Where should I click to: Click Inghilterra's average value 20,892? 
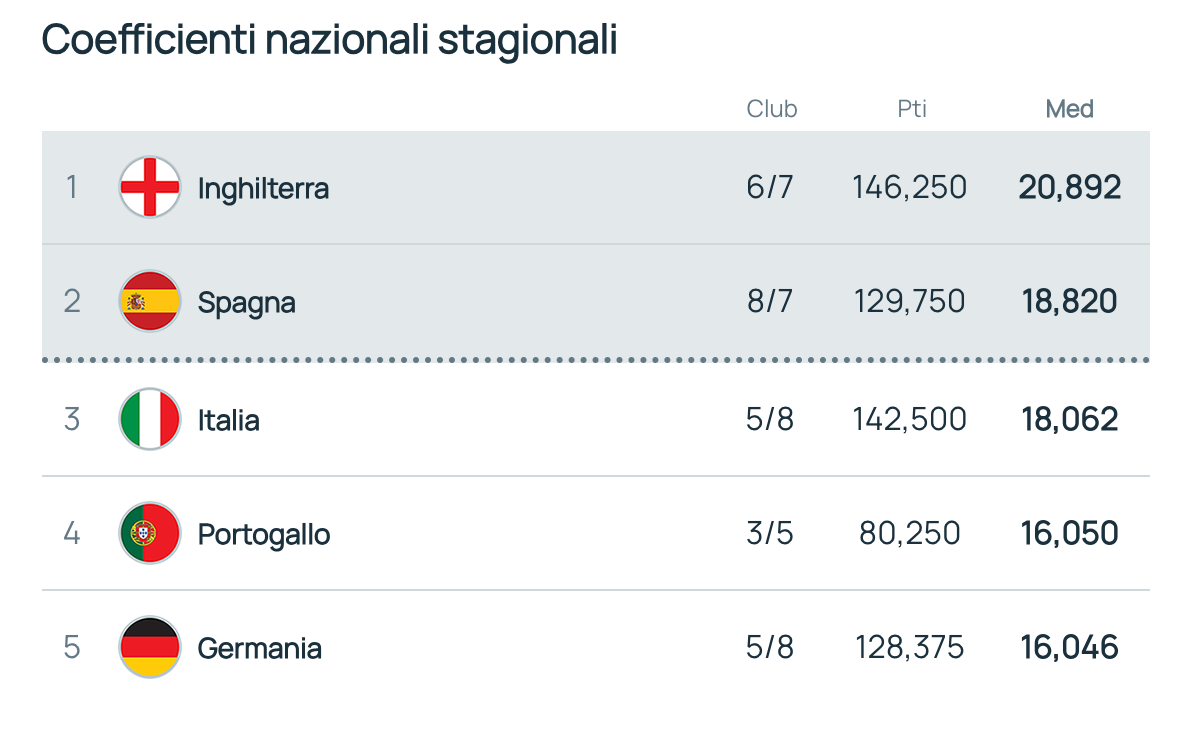point(1070,187)
